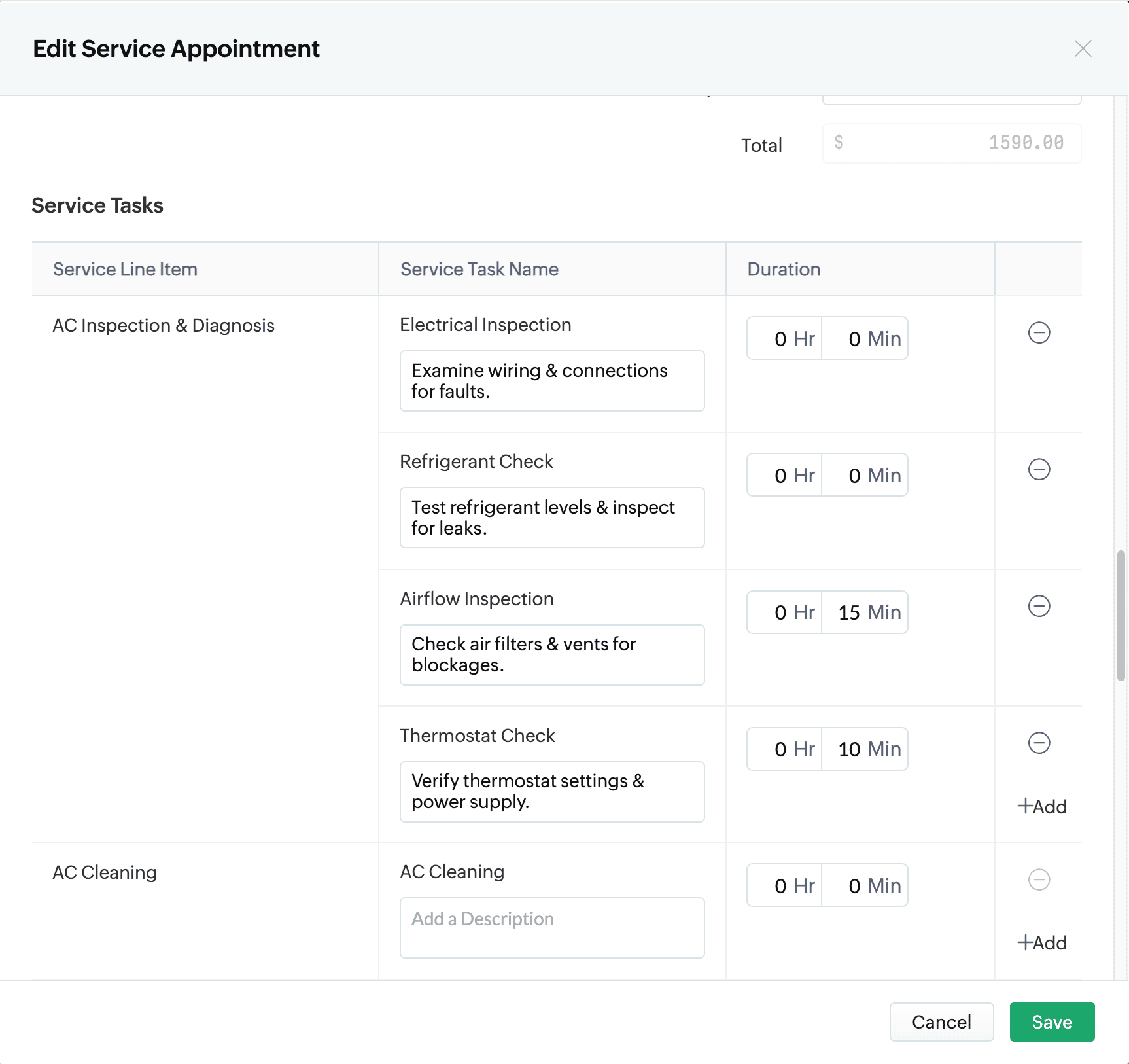Screen dimensions: 1129x1064
Task: Edit the Airflow Inspection description text
Action: [x=551, y=655]
